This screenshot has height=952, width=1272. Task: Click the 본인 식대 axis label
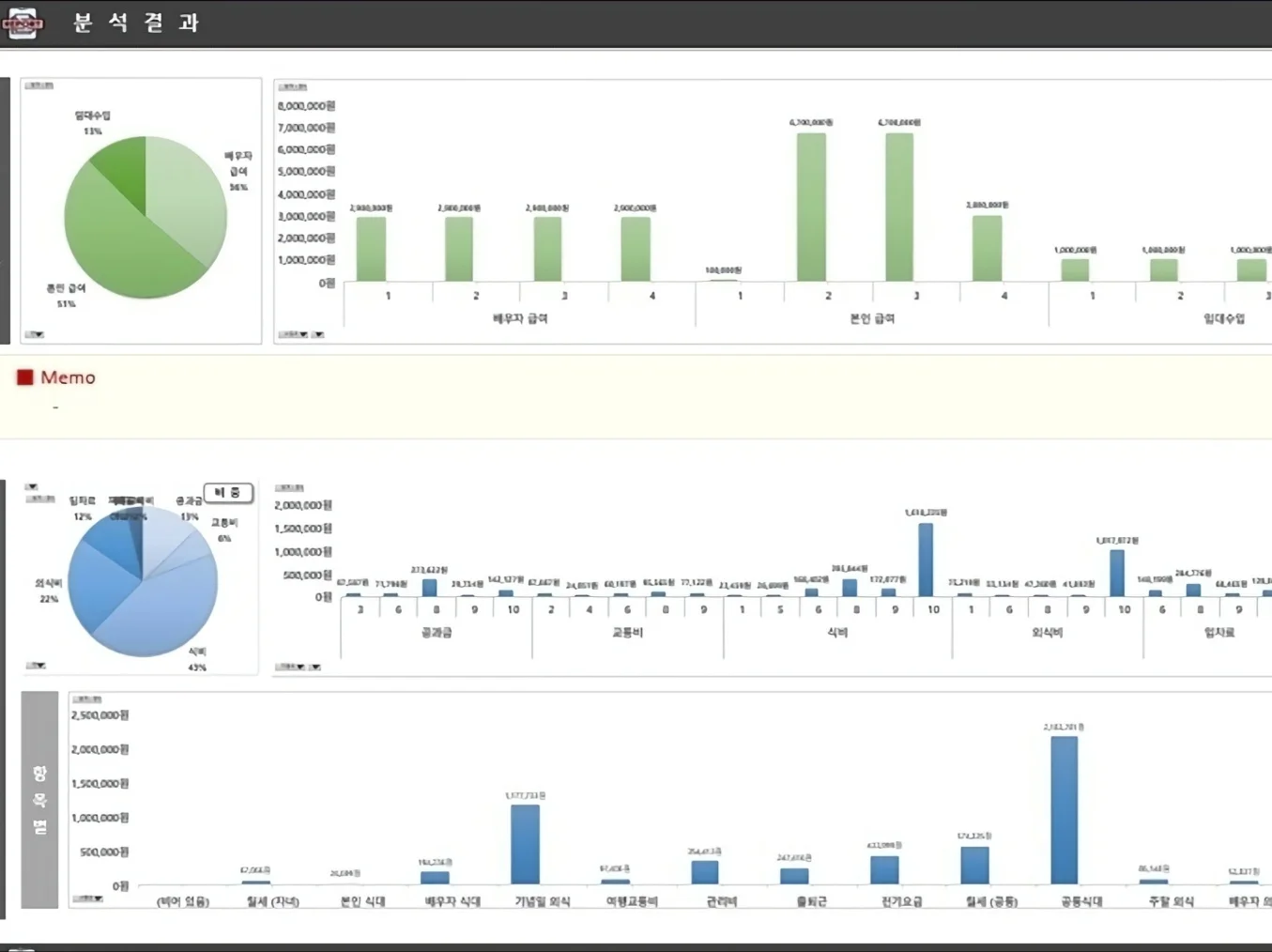(362, 901)
